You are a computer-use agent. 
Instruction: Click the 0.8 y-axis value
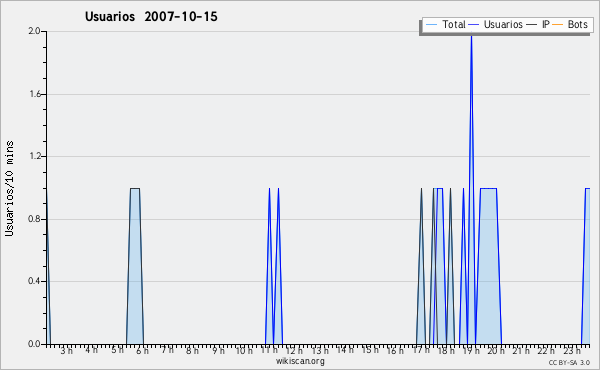pos(35,219)
